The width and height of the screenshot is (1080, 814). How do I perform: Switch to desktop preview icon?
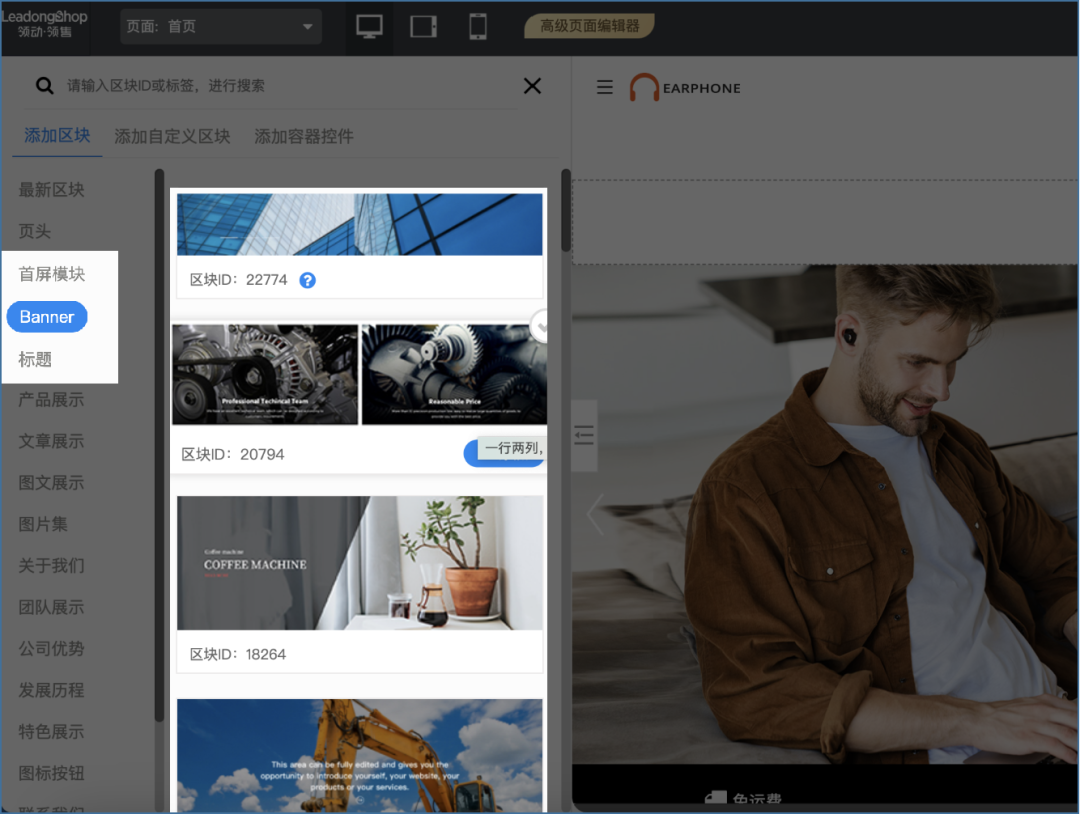point(369,27)
